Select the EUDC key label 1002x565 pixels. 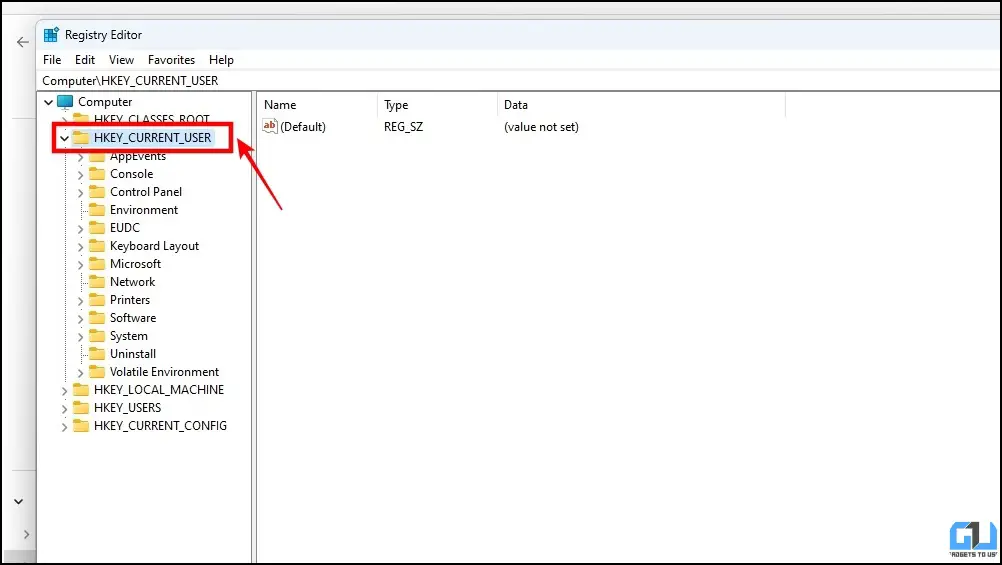point(125,228)
